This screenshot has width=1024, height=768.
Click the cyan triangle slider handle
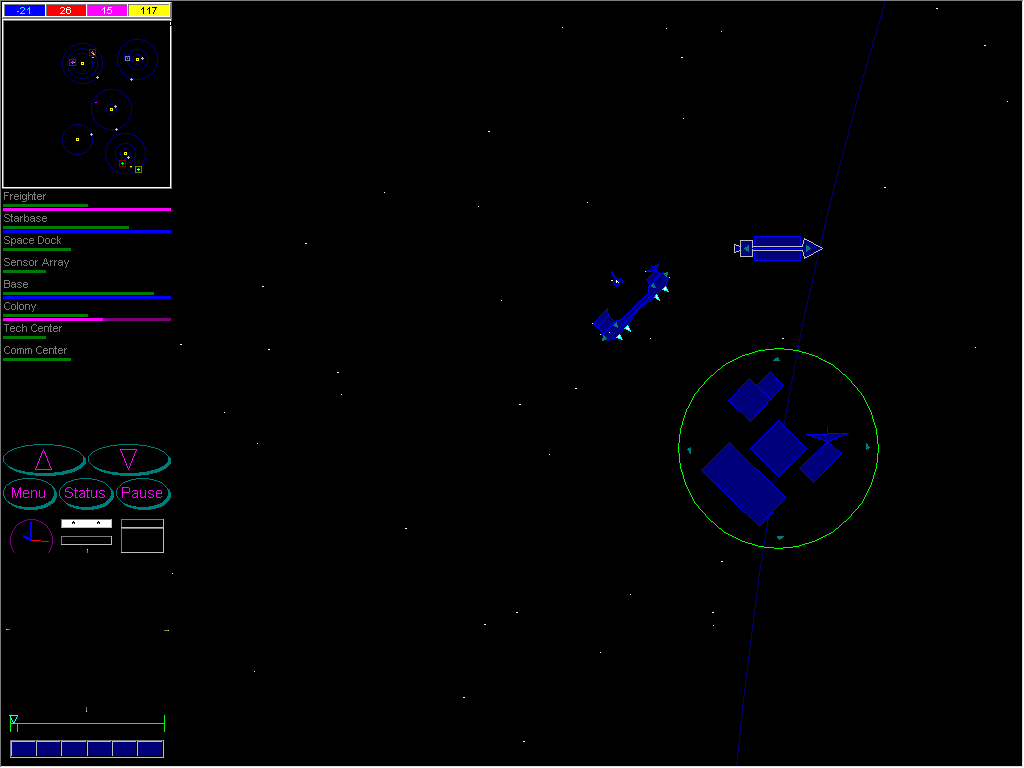pyautogui.click(x=14, y=720)
